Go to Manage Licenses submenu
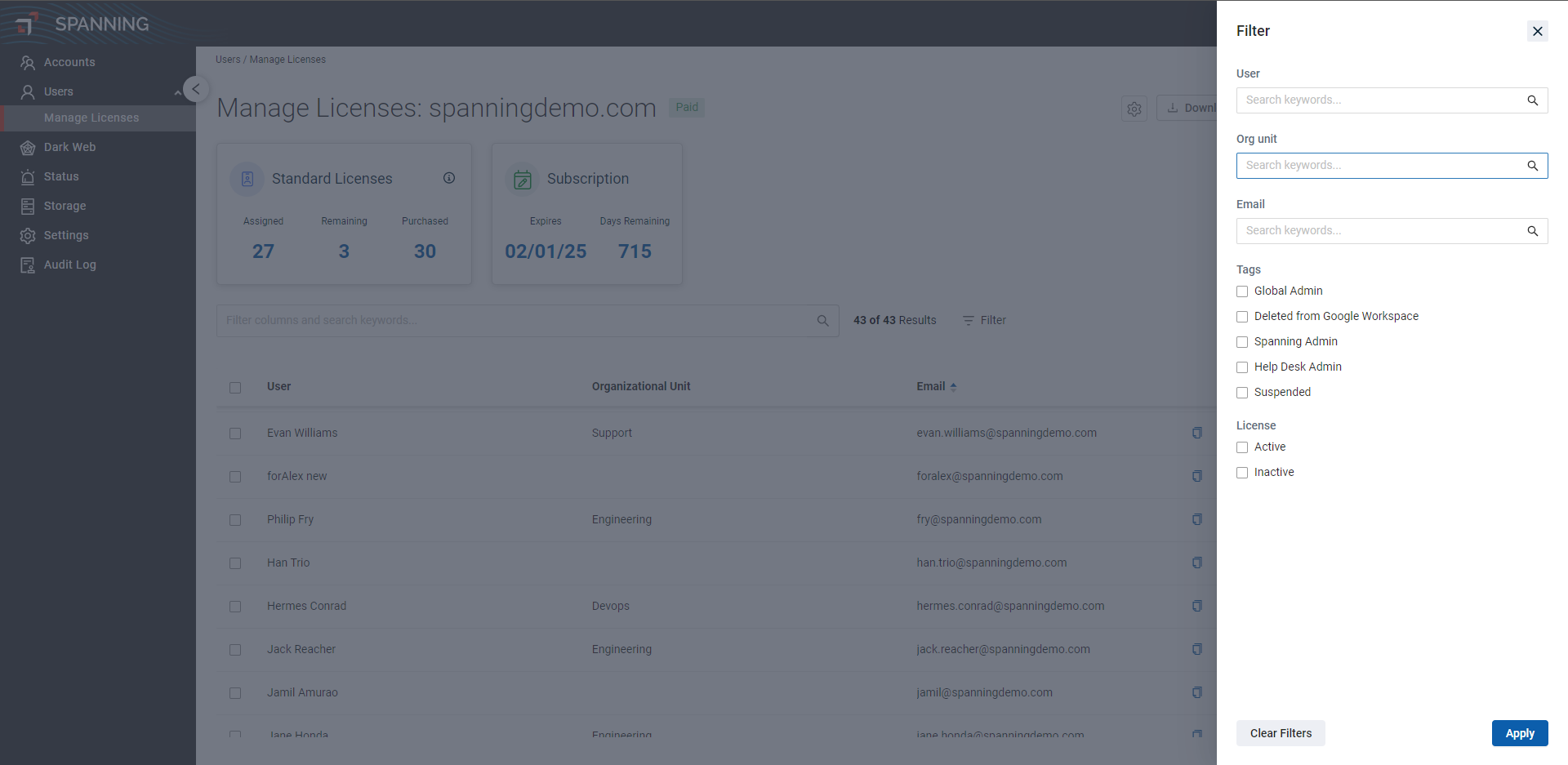The height and width of the screenshot is (765, 1568). 98,118
